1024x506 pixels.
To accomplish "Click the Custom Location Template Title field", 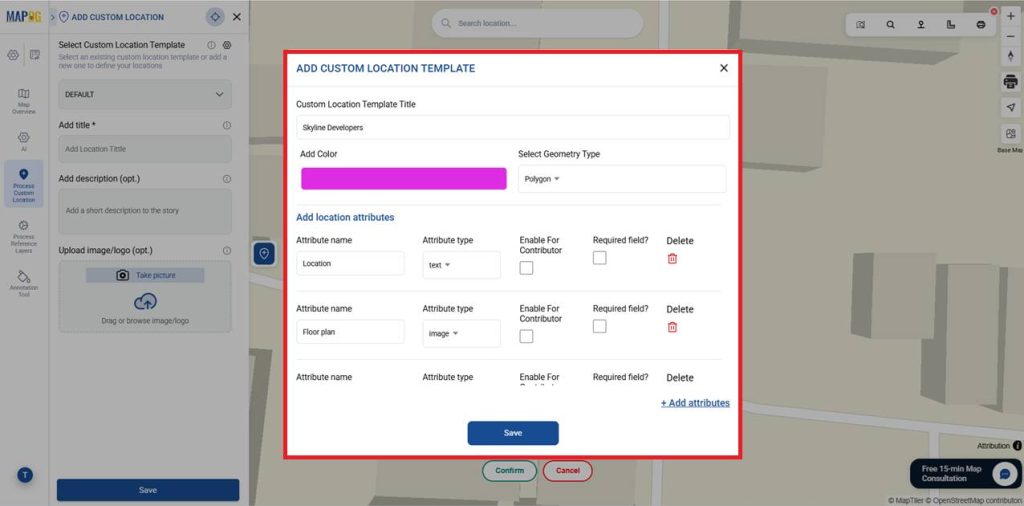I will click(513, 128).
